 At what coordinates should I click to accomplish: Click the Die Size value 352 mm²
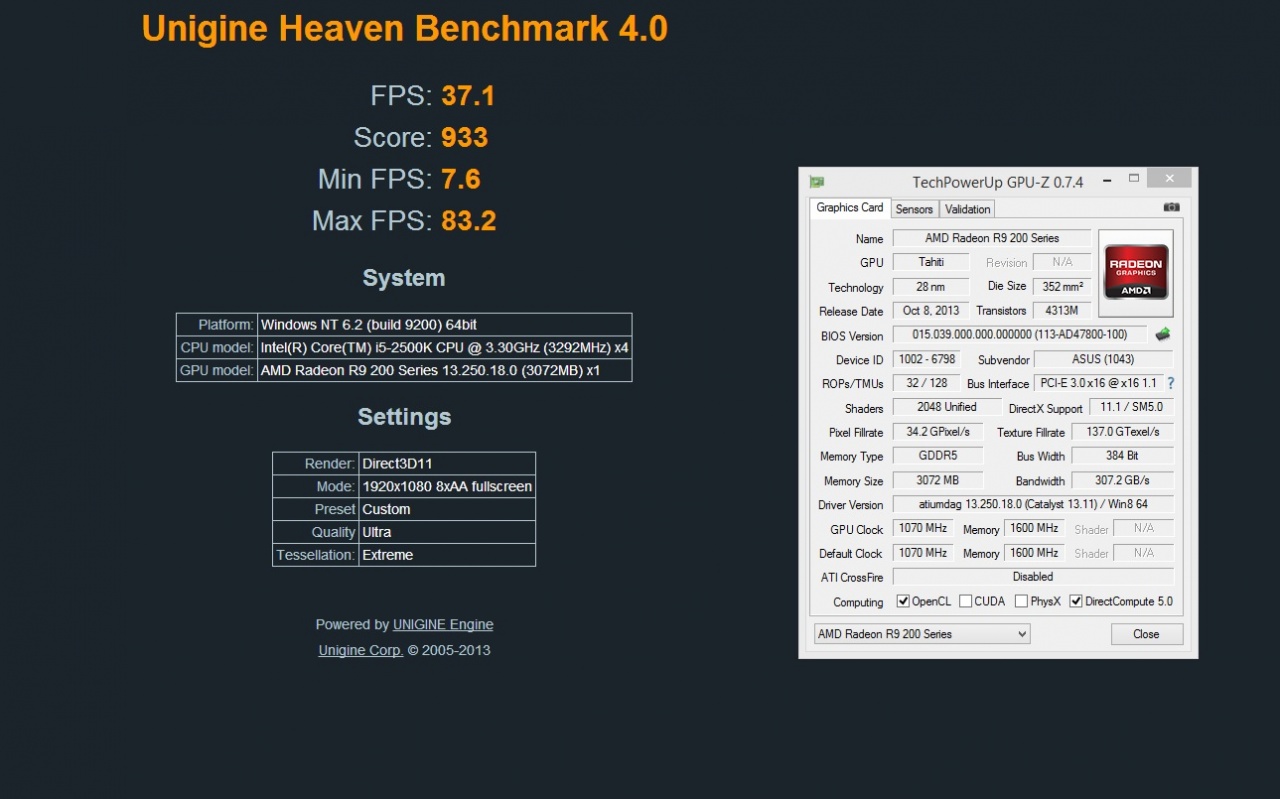[1062, 286]
